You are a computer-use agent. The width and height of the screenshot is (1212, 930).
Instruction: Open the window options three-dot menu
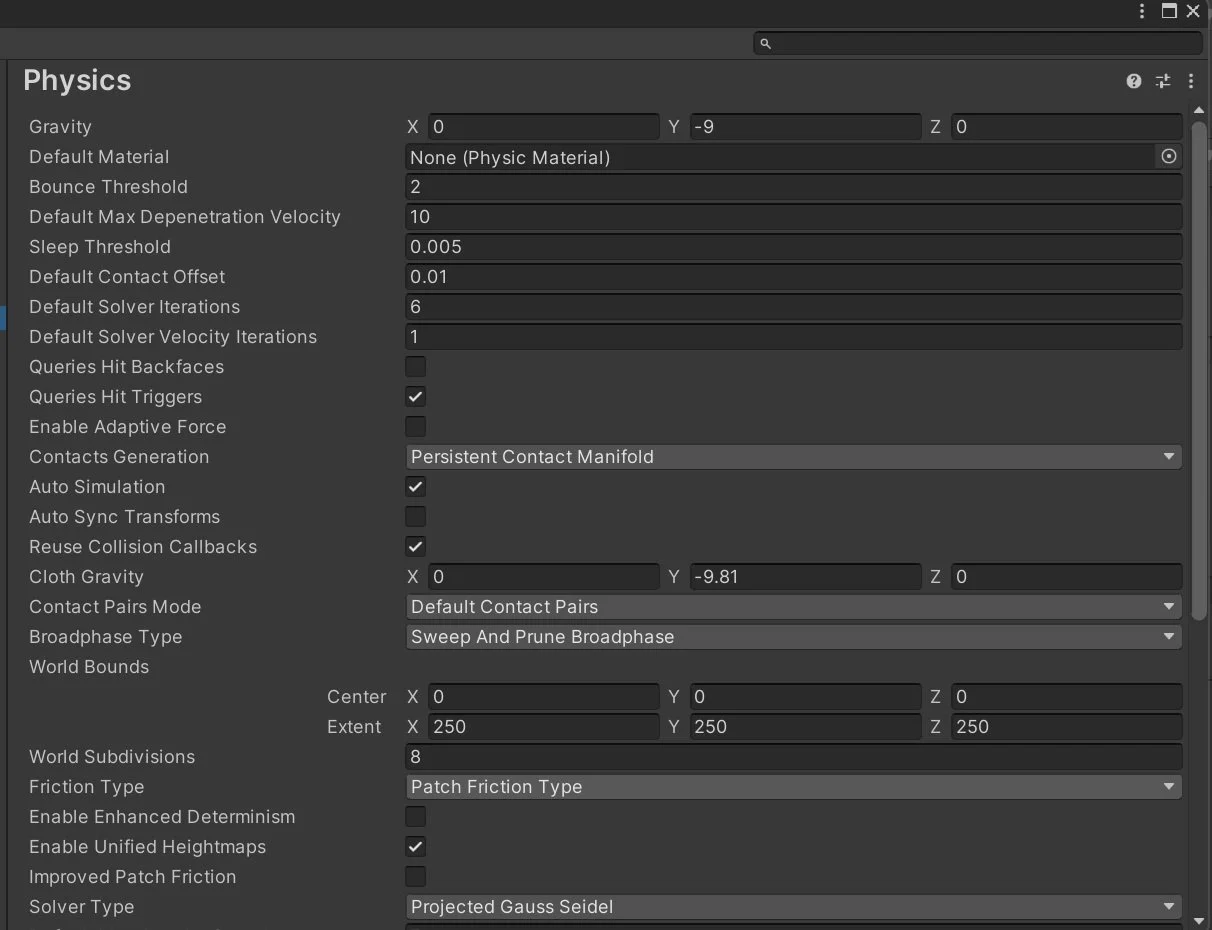click(x=1142, y=11)
